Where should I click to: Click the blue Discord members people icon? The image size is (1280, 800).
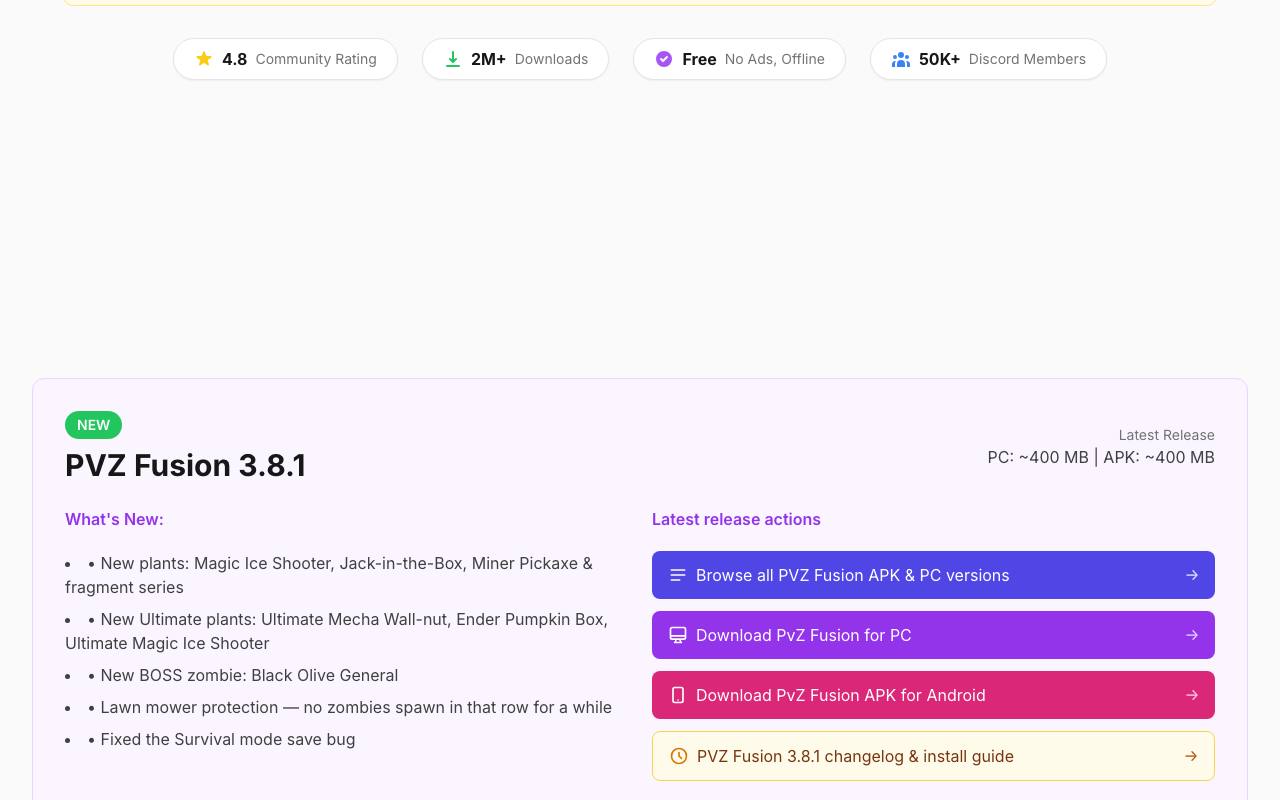pyautogui.click(x=901, y=59)
